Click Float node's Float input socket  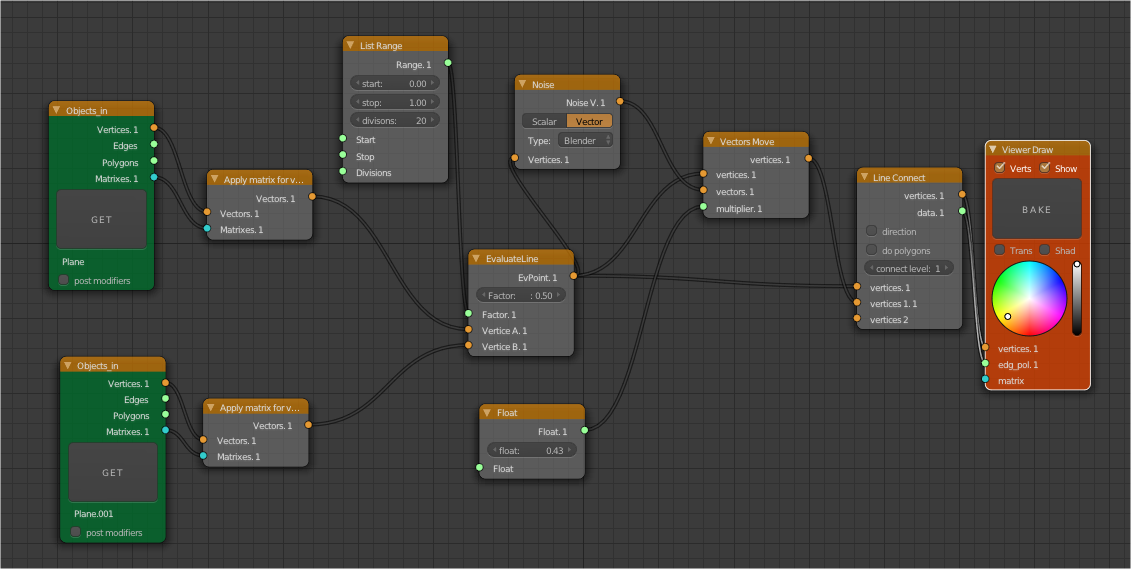[480, 468]
